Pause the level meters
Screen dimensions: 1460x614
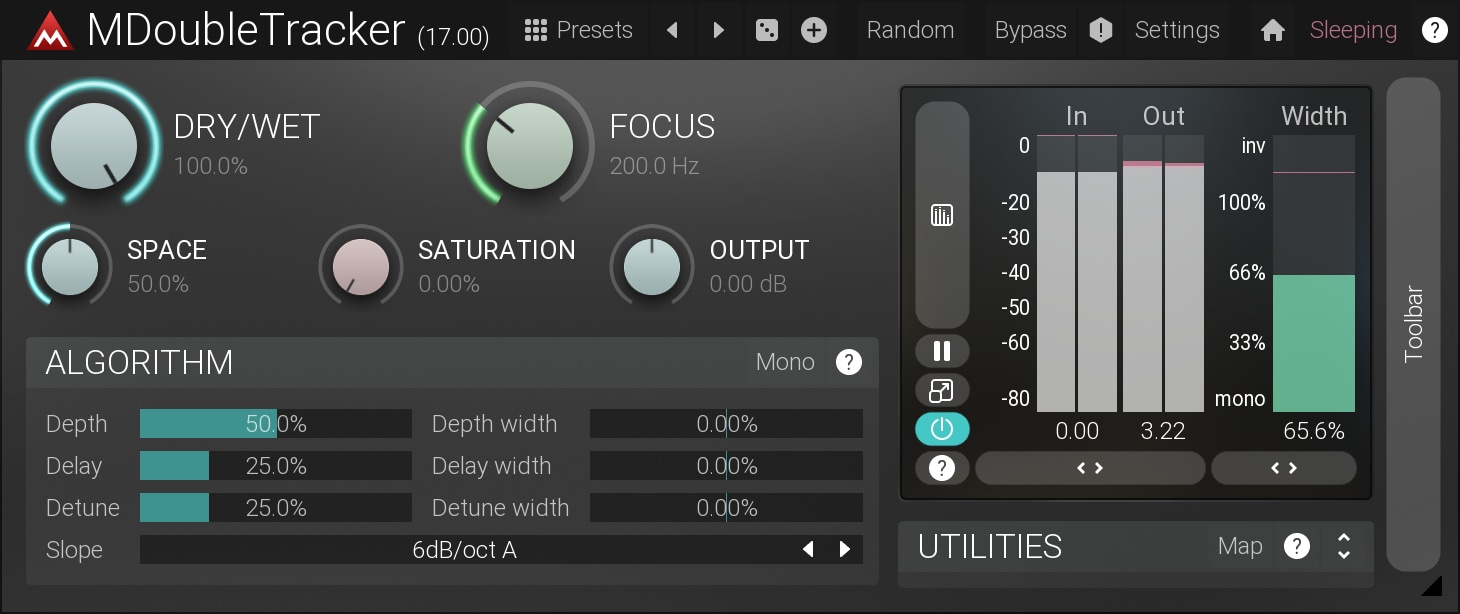pyautogui.click(x=941, y=351)
